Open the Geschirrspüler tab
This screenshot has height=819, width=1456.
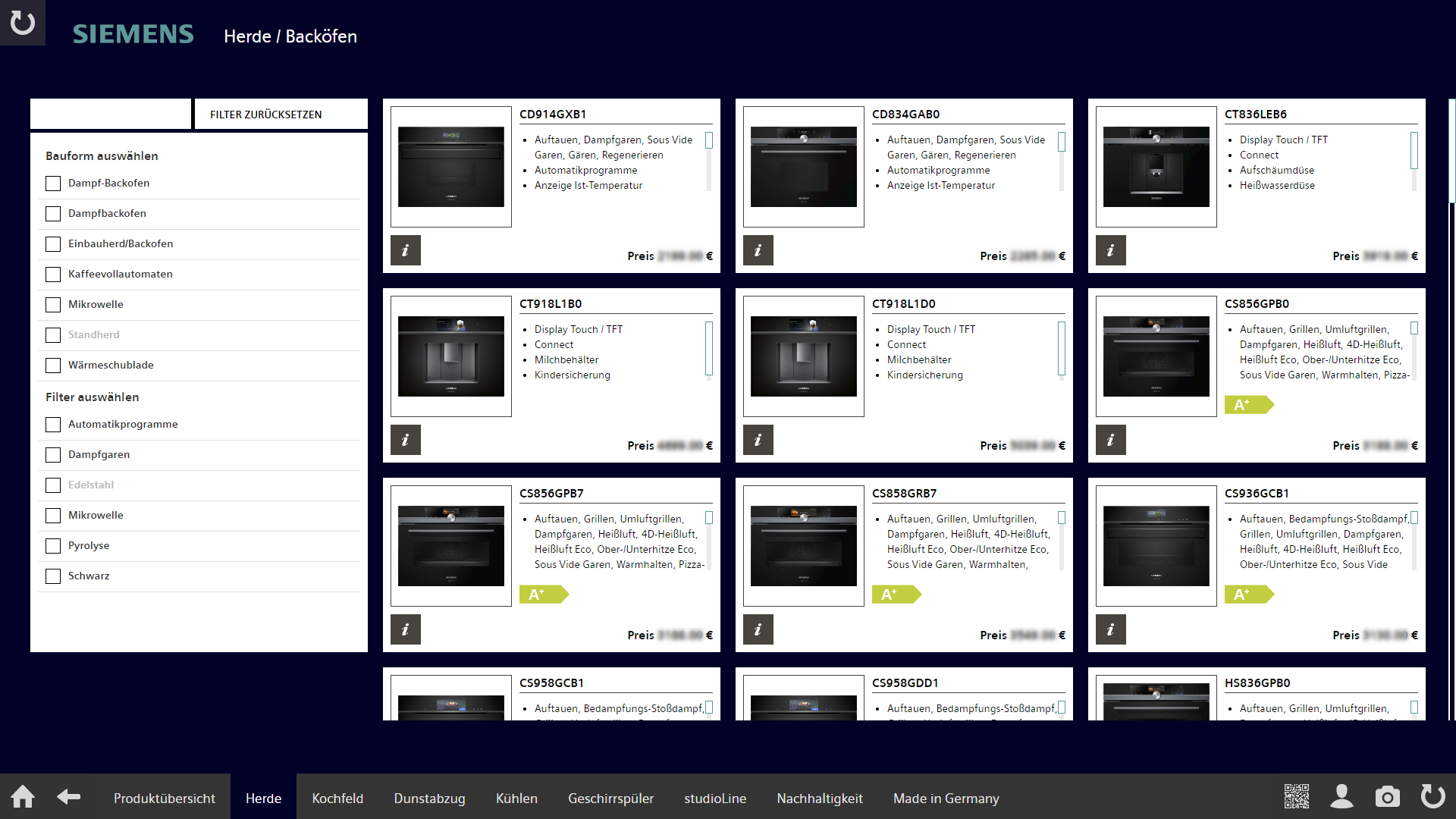tap(610, 798)
